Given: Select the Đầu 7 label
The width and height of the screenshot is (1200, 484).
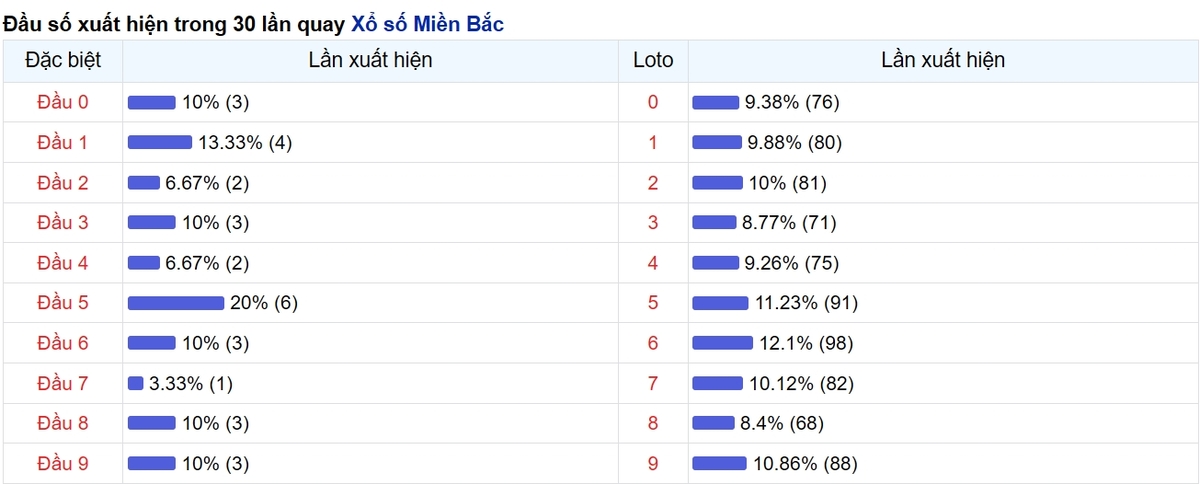Looking at the screenshot, I should point(62,383).
